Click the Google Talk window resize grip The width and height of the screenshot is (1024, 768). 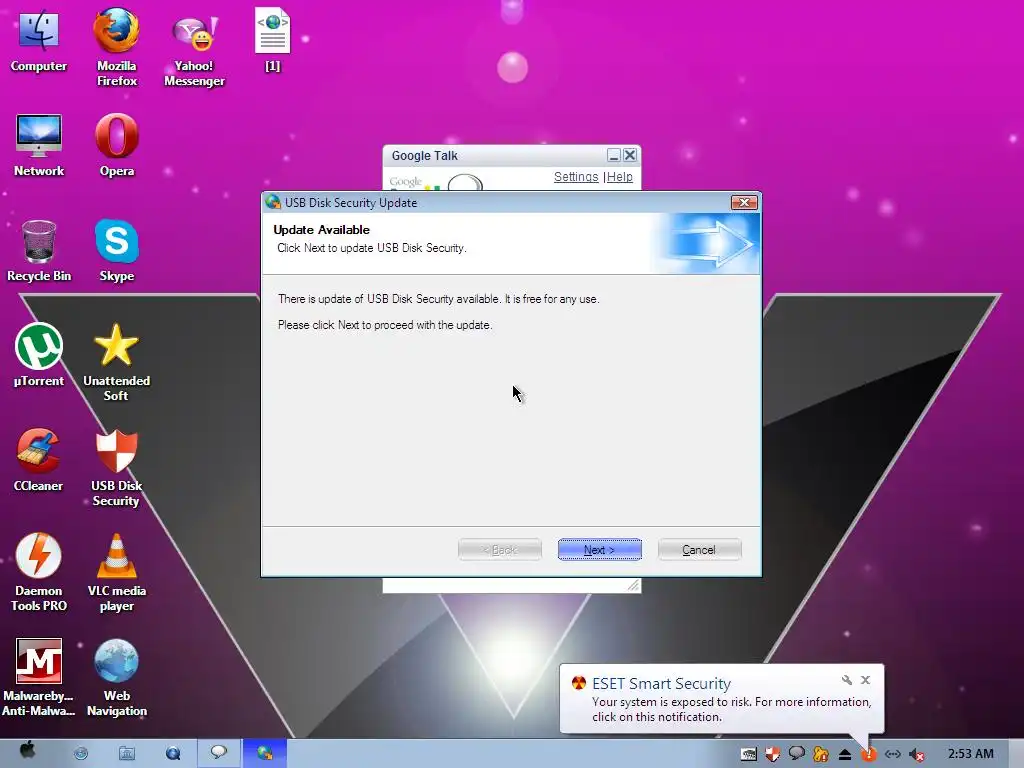[633, 586]
